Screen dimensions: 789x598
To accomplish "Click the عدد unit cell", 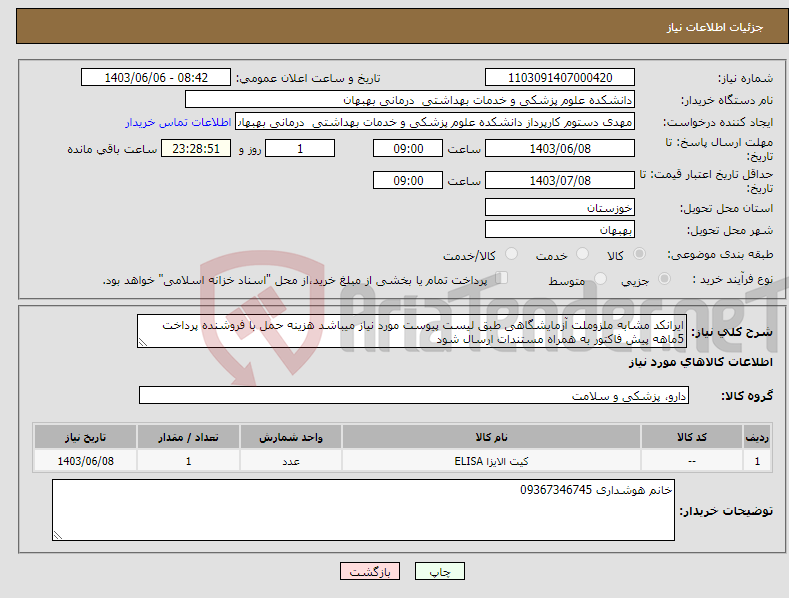I will click(x=291, y=461).
